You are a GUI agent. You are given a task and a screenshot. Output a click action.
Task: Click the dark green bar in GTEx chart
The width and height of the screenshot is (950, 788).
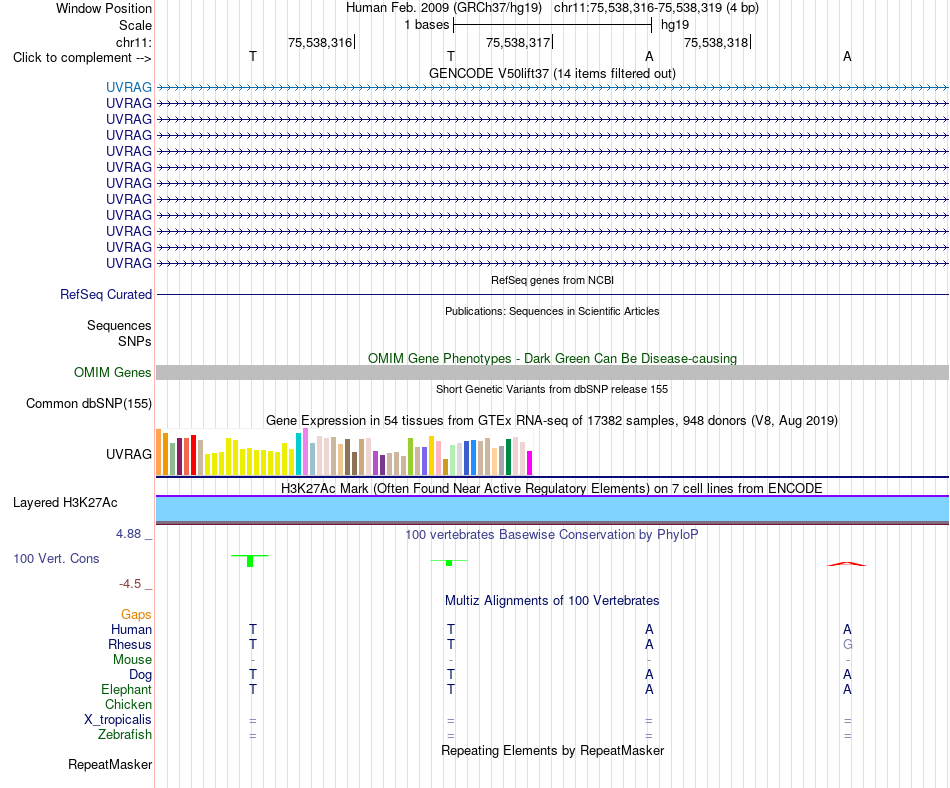(x=508, y=457)
